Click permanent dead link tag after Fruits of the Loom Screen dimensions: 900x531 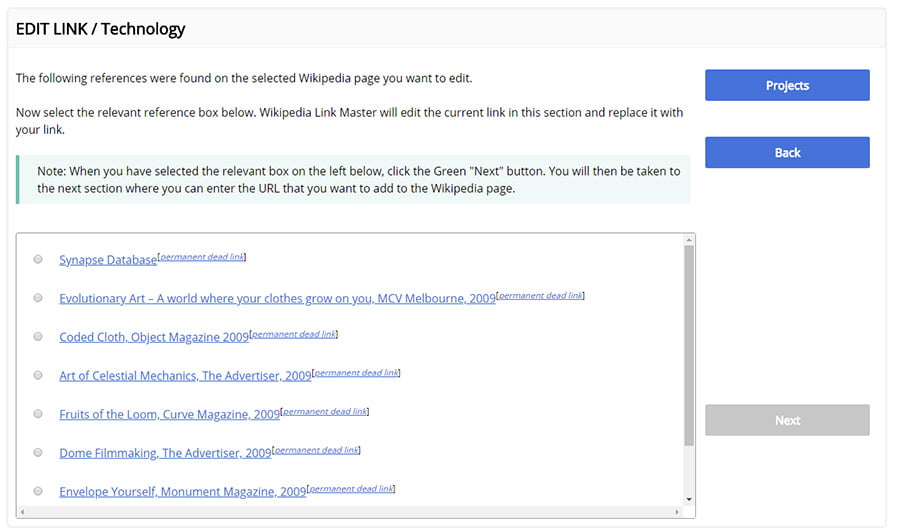(325, 411)
